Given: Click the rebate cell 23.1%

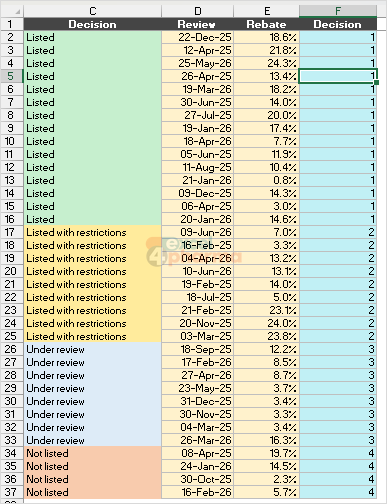Looking at the screenshot, I should [x=266, y=310].
